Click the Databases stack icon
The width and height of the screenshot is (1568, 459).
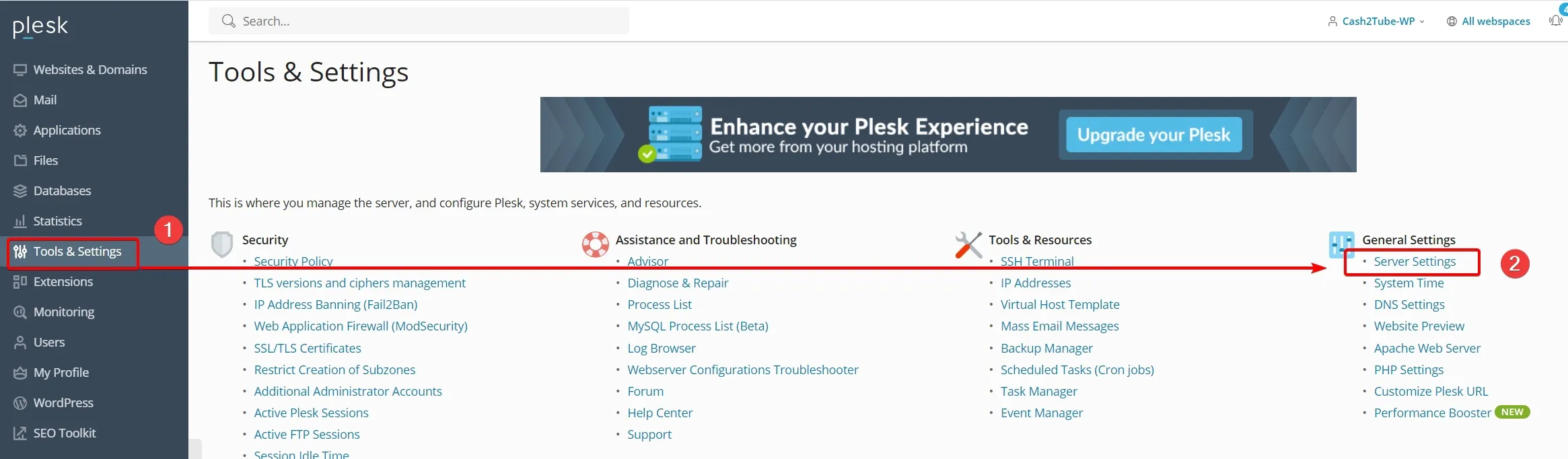click(x=20, y=191)
